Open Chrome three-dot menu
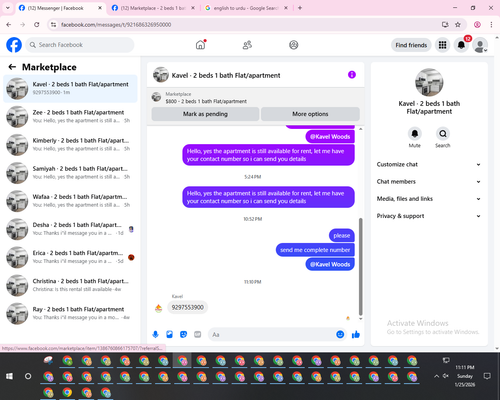 point(491,25)
